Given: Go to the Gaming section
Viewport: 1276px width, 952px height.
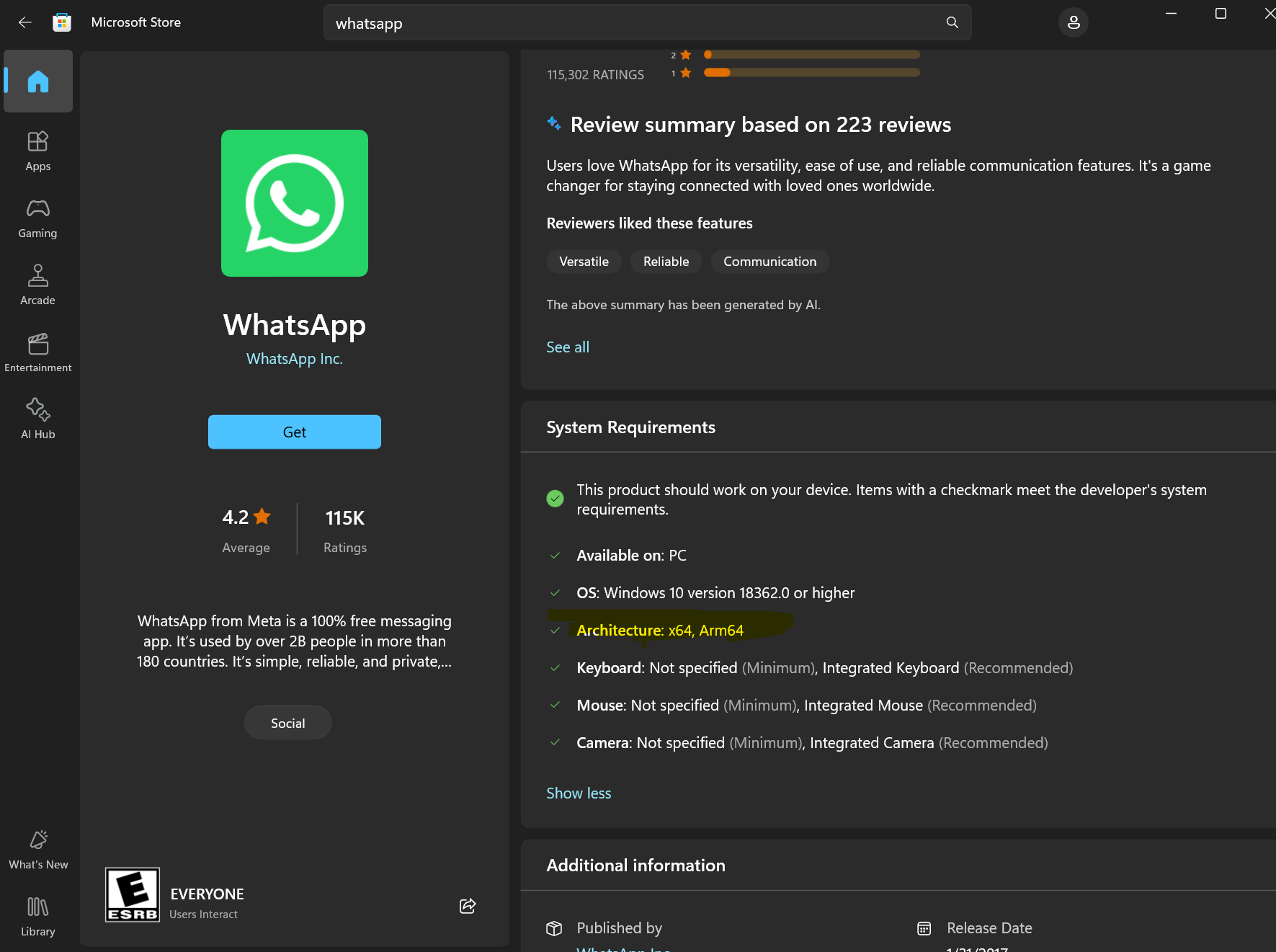Looking at the screenshot, I should 38,218.
